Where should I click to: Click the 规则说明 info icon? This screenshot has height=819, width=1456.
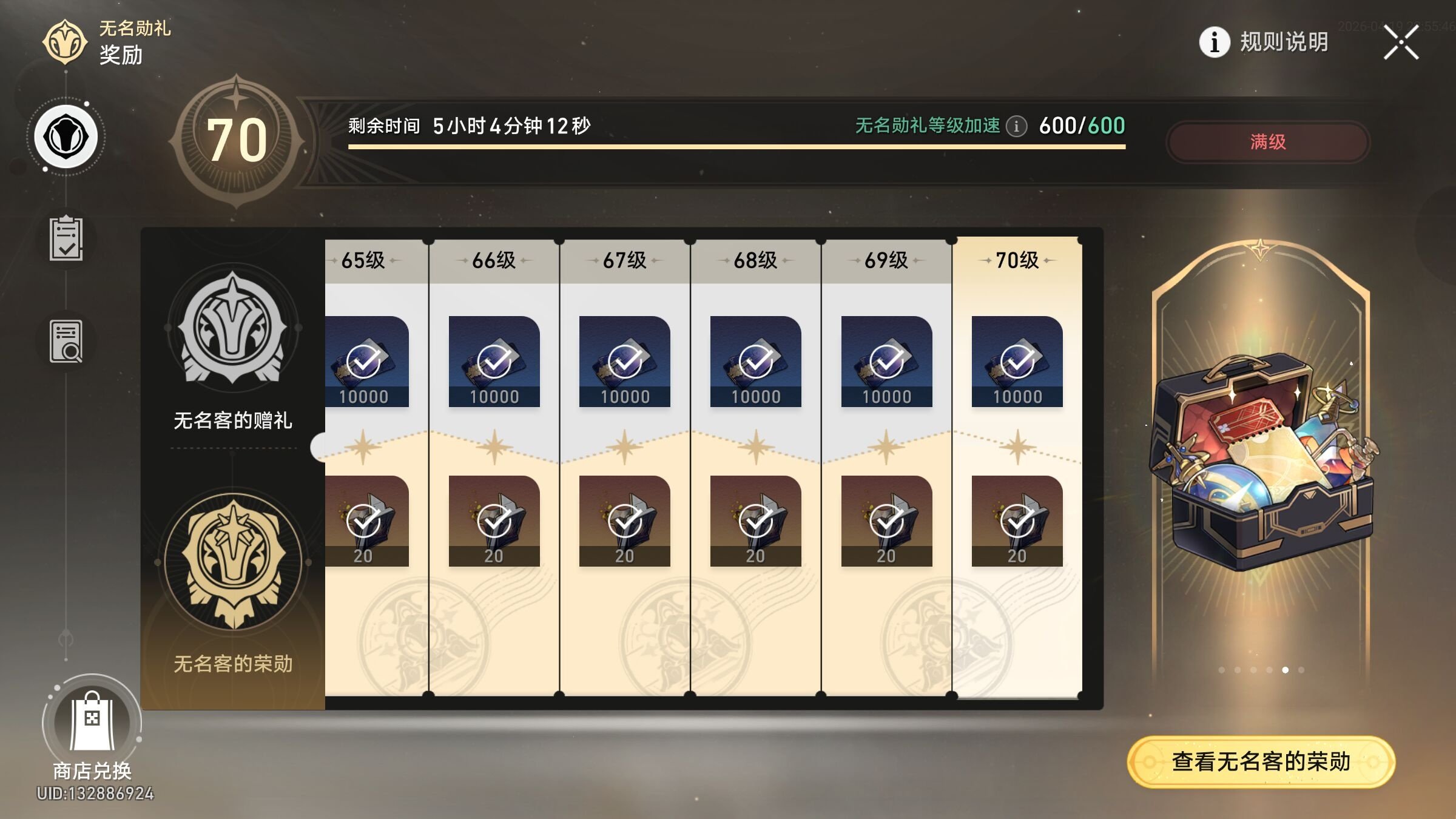(1215, 42)
